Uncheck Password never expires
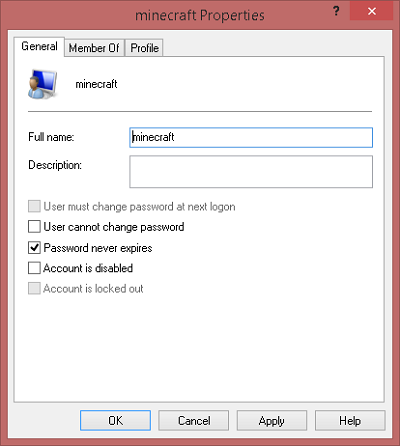Image resolution: width=400 pixels, height=446 pixels. click(34, 248)
